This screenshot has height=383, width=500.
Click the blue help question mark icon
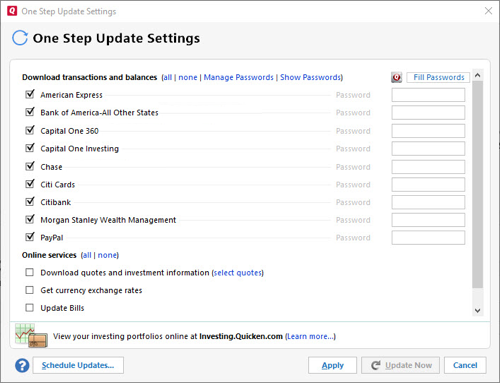pos(22,365)
